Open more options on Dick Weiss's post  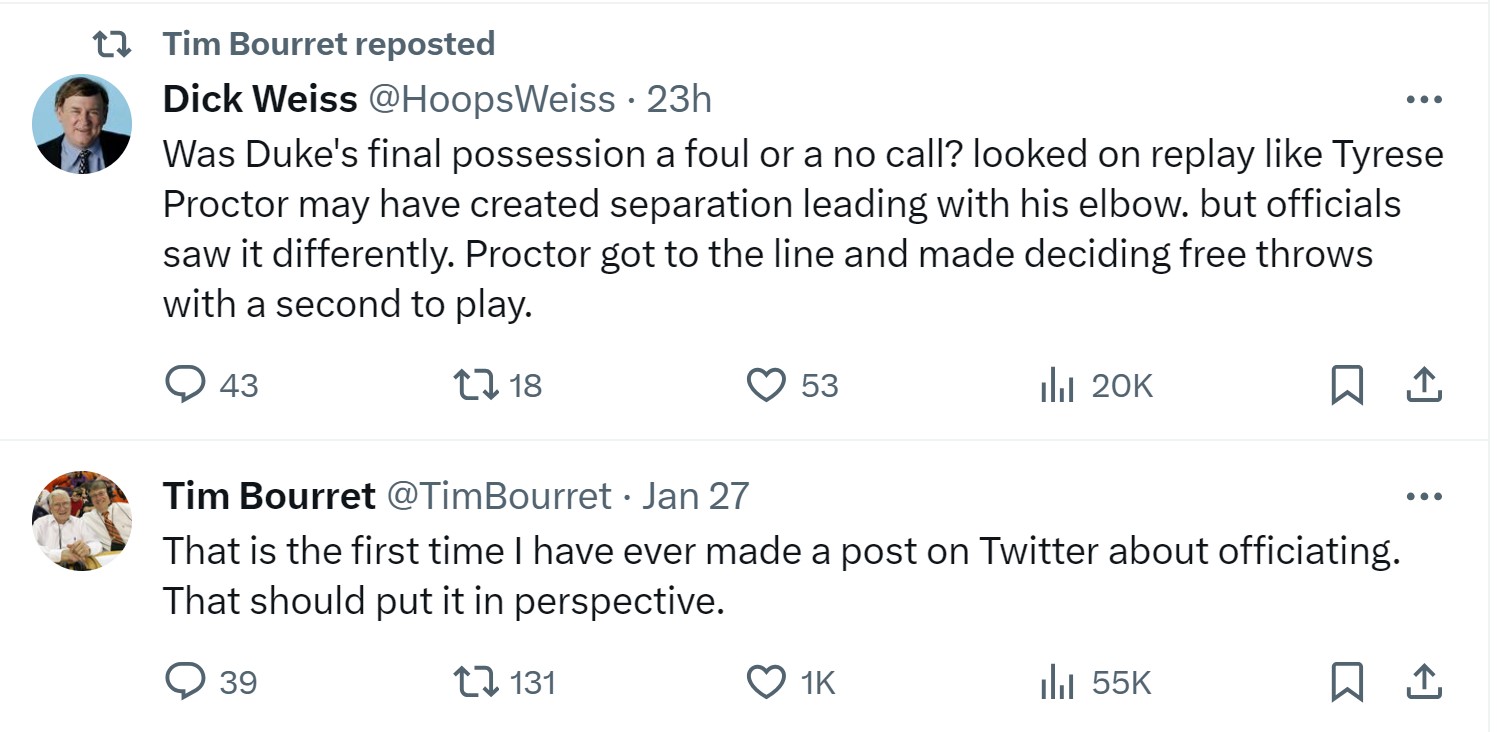coord(1423,100)
